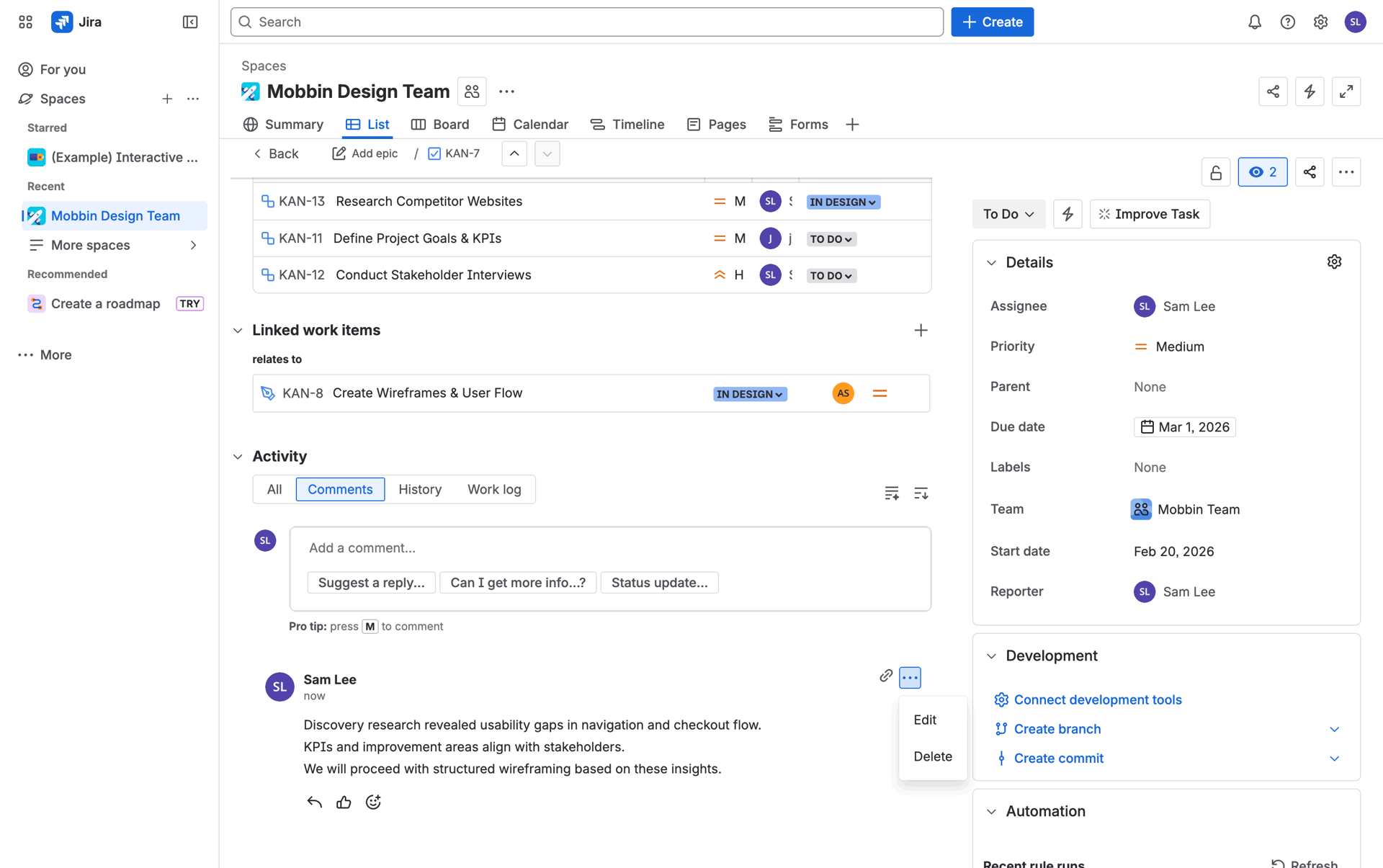The width and height of the screenshot is (1383, 868).
Task: Open the To Do status dropdown
Action: 1008,214
